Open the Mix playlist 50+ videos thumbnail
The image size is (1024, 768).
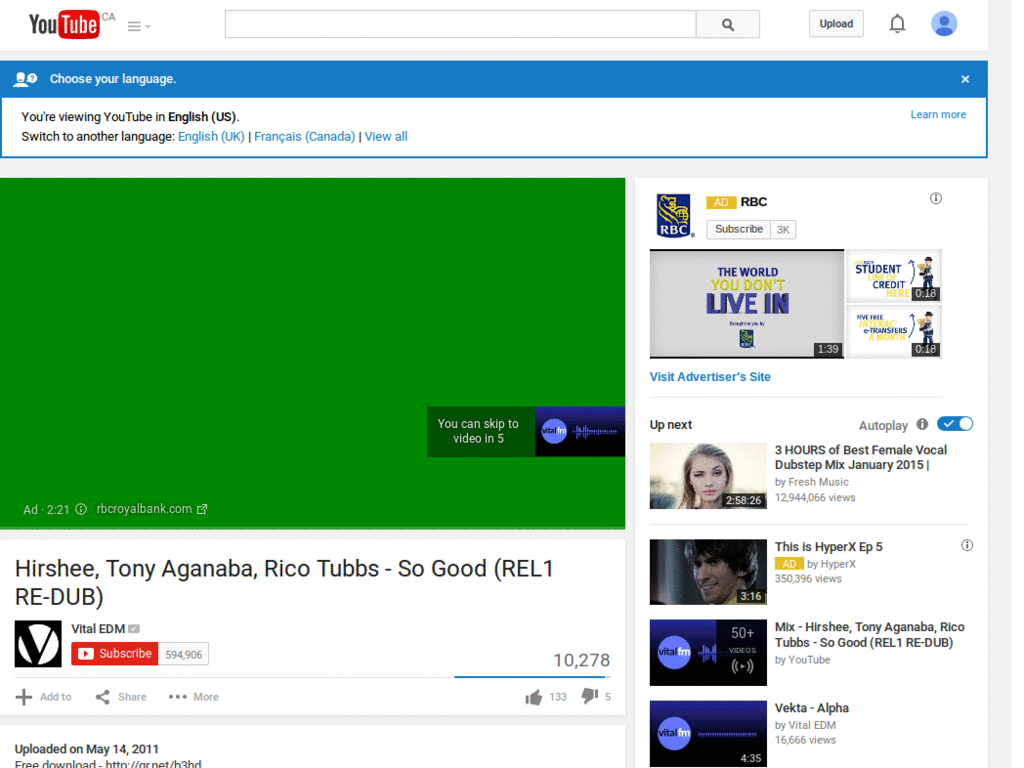pos(708,652)
